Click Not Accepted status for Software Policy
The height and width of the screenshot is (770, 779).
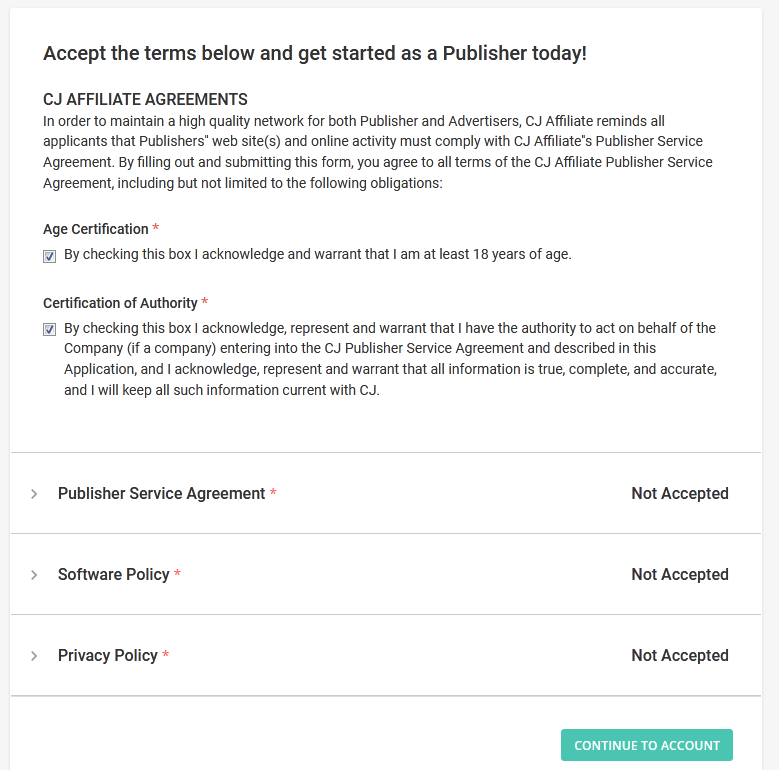click(x=680, y=575)
